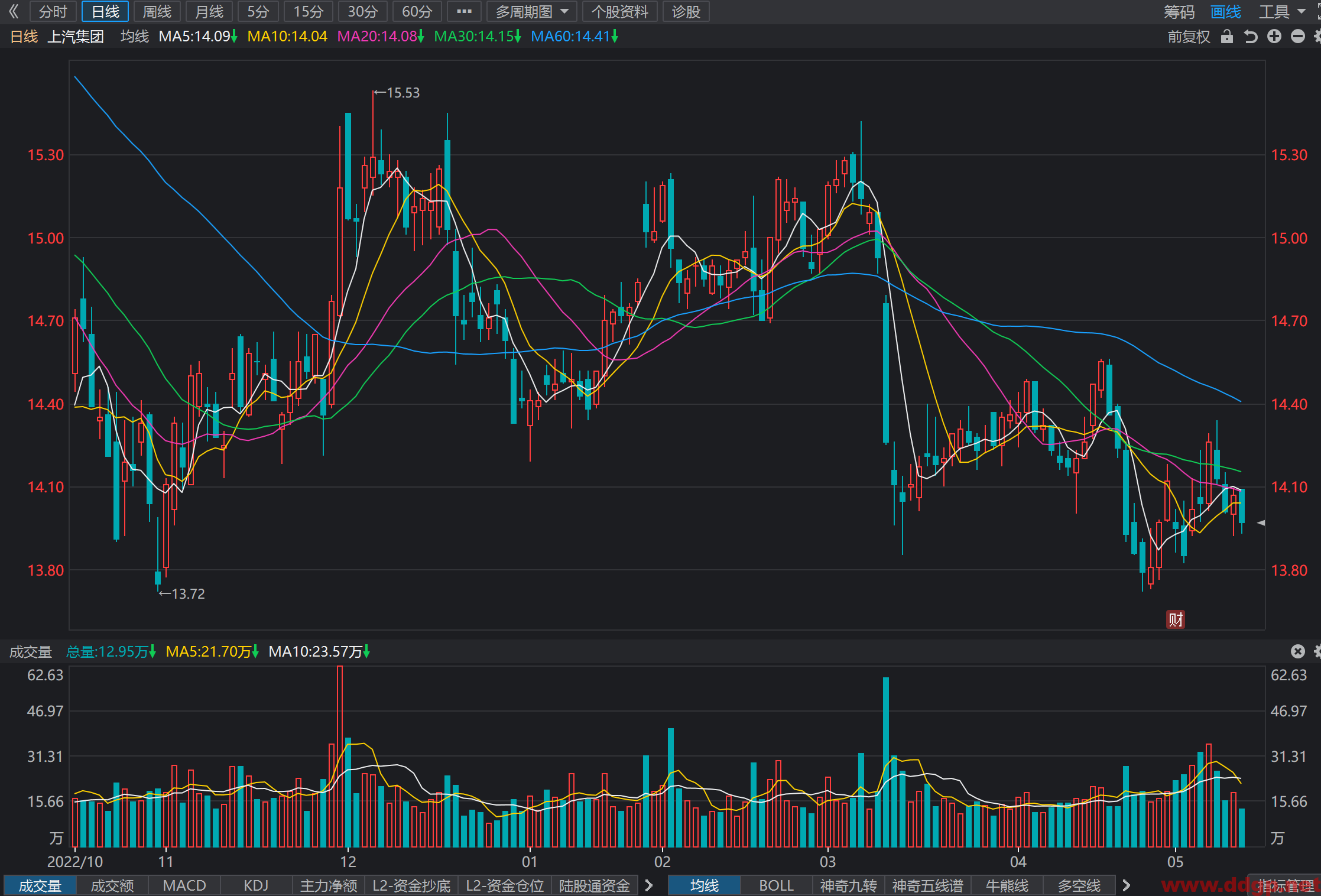
Task: Select the 日线 daily chart tab
Action: coord(105,11)
